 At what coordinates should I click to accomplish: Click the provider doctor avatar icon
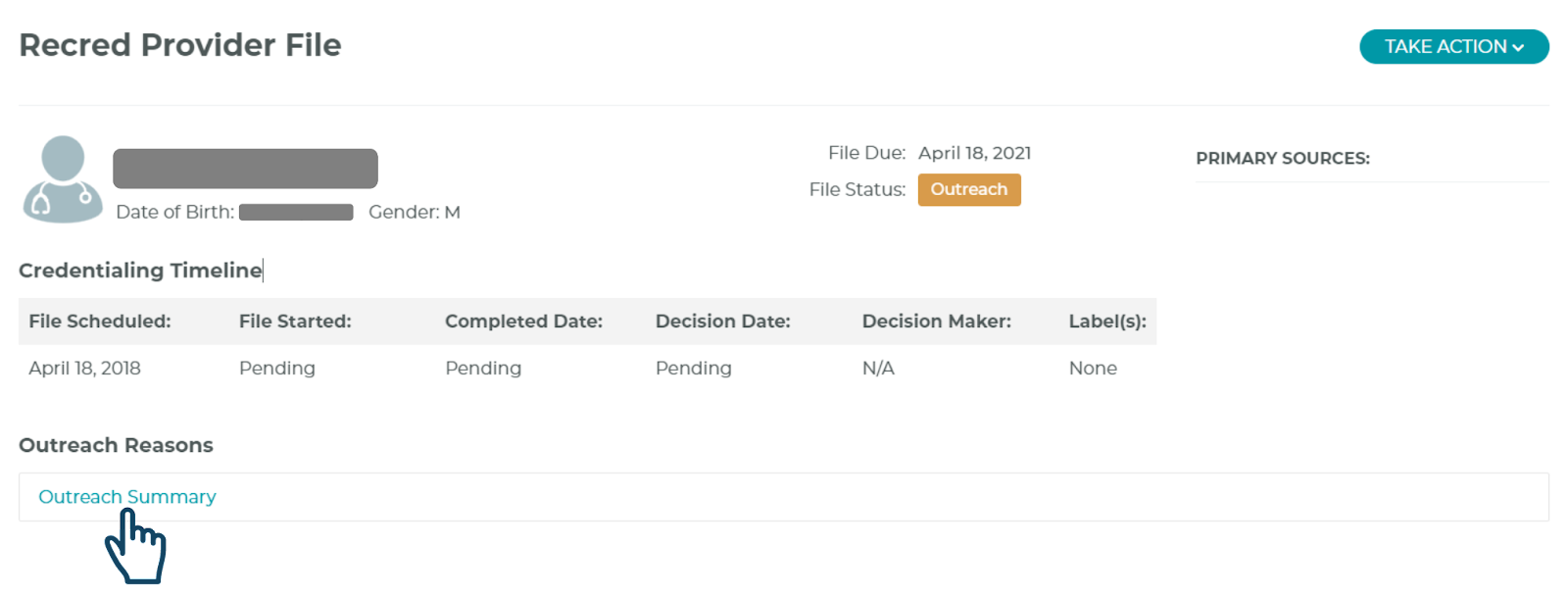[x=63, y=179]
